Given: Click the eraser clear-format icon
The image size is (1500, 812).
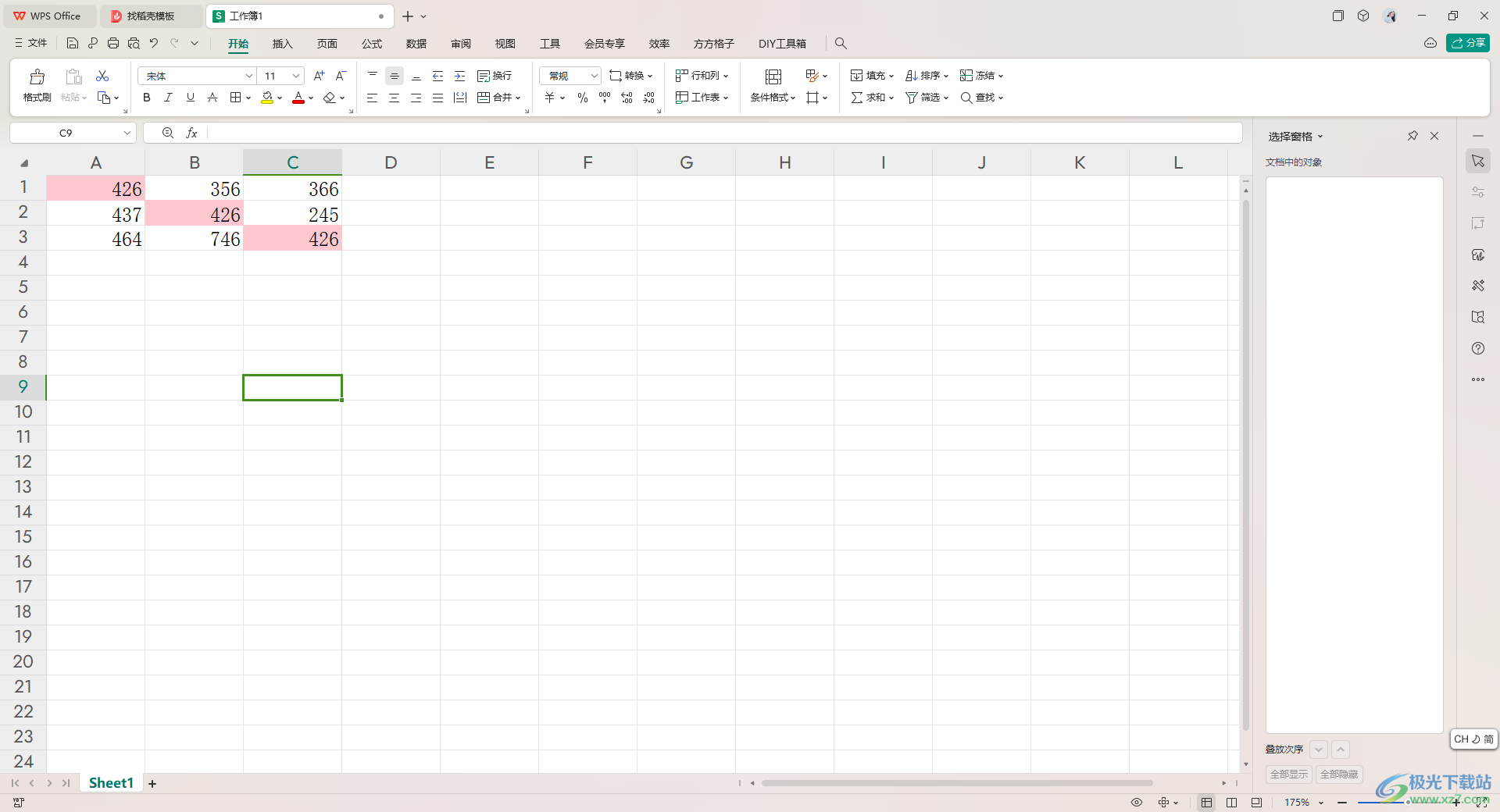Looking at the screenshot, I should 330,98.
